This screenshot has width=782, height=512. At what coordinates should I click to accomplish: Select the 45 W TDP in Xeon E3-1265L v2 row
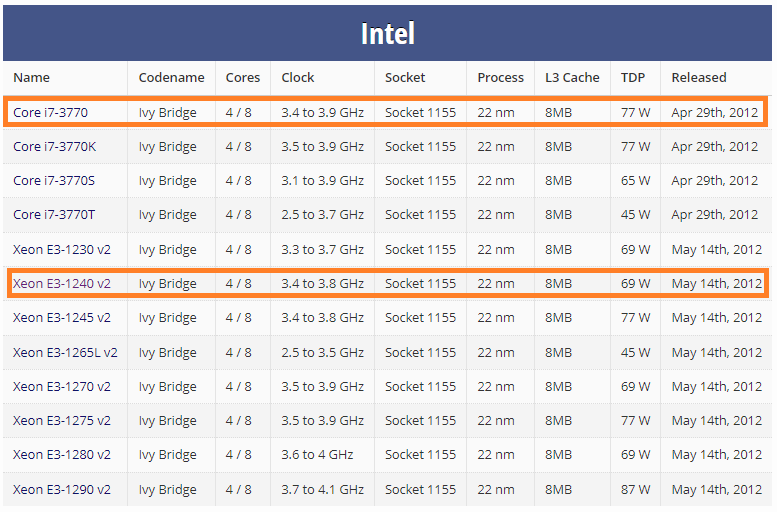point(635,352)
